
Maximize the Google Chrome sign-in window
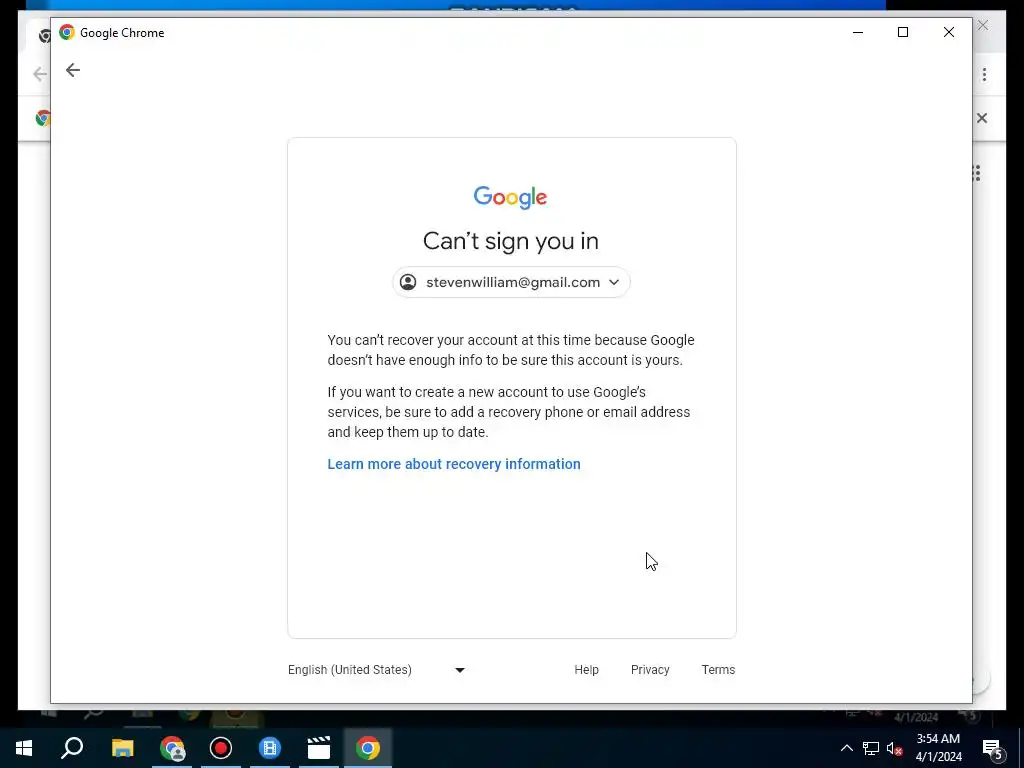903,32
